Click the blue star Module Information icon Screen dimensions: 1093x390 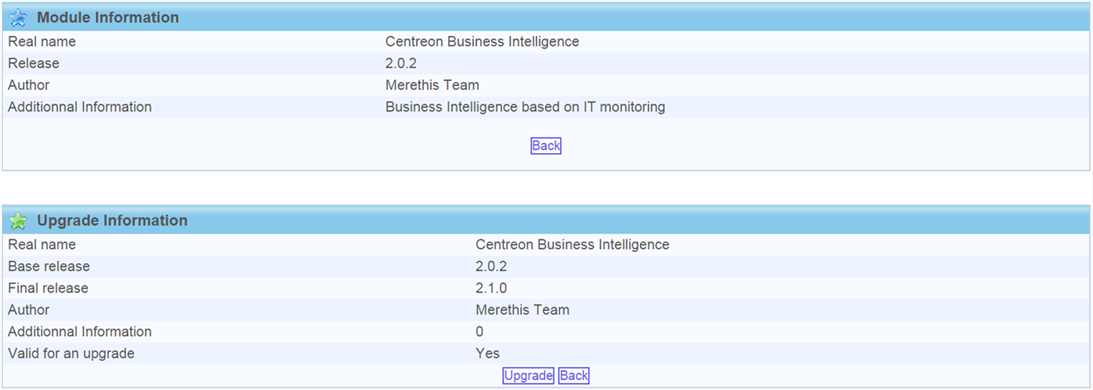18,17
